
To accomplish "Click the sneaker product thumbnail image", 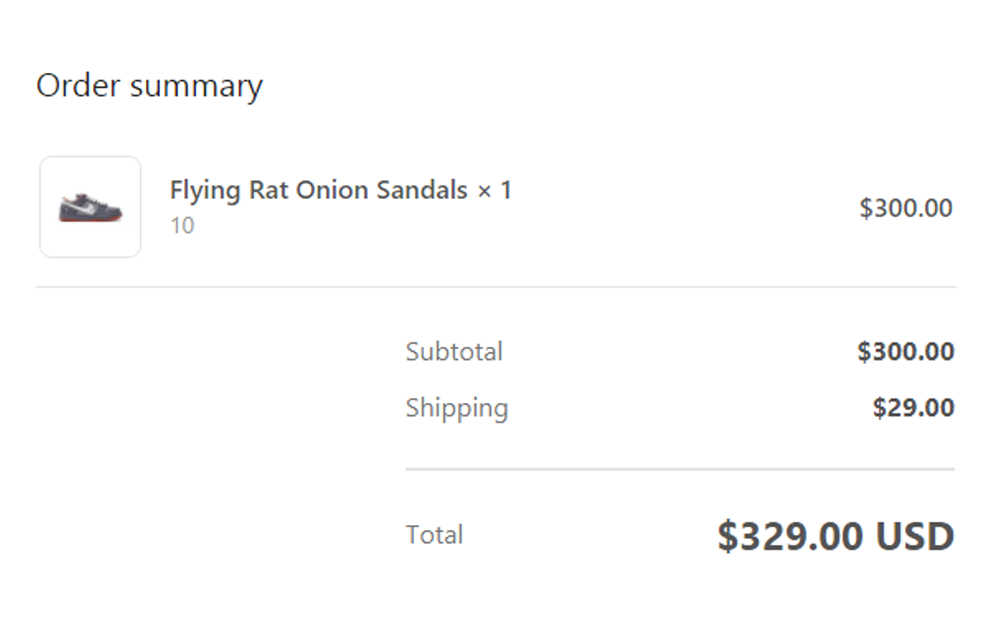I will point(90,207).
